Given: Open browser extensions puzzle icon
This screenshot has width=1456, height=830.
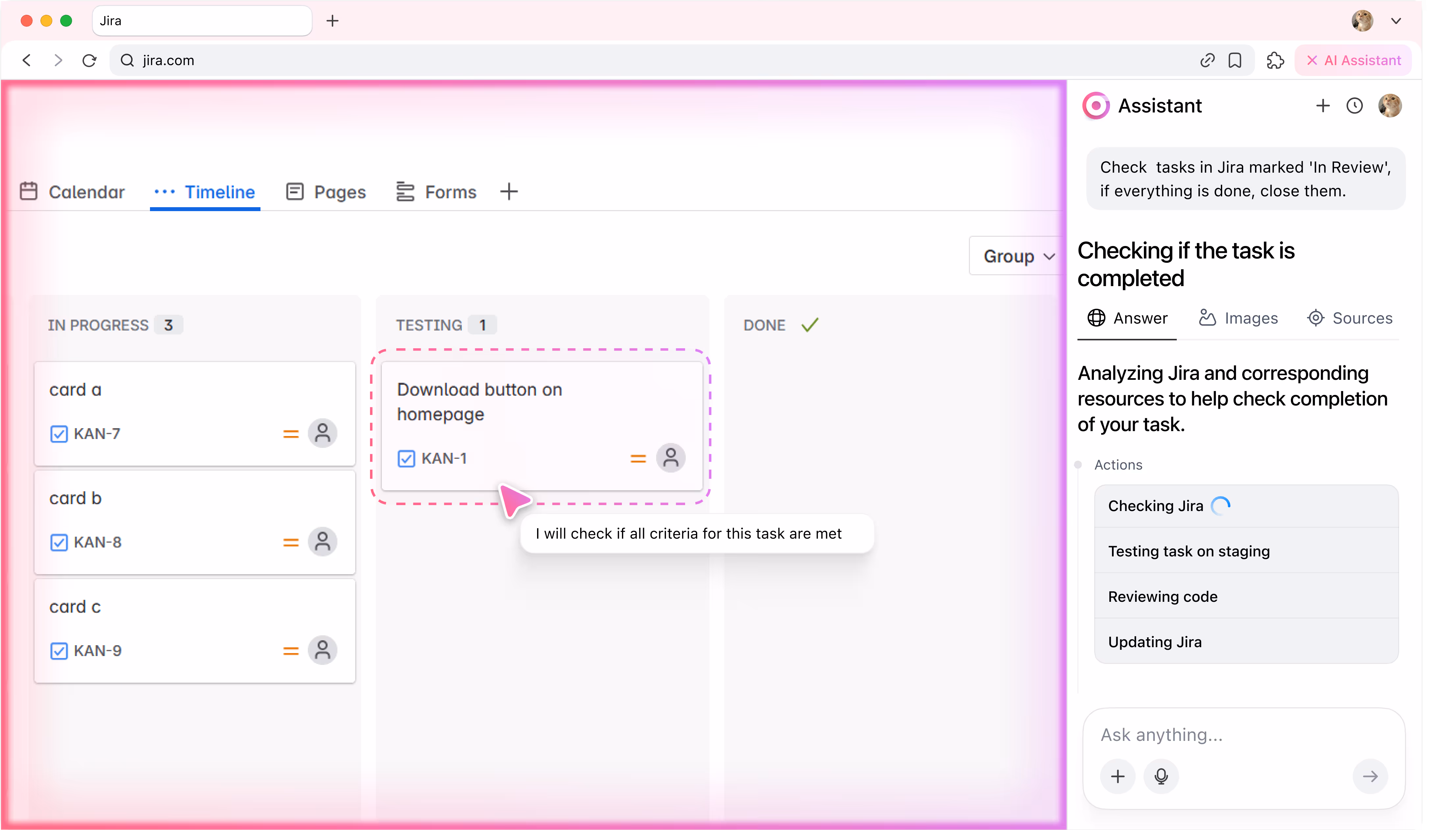Looking at the screenshot, I should coord(1275,60).
